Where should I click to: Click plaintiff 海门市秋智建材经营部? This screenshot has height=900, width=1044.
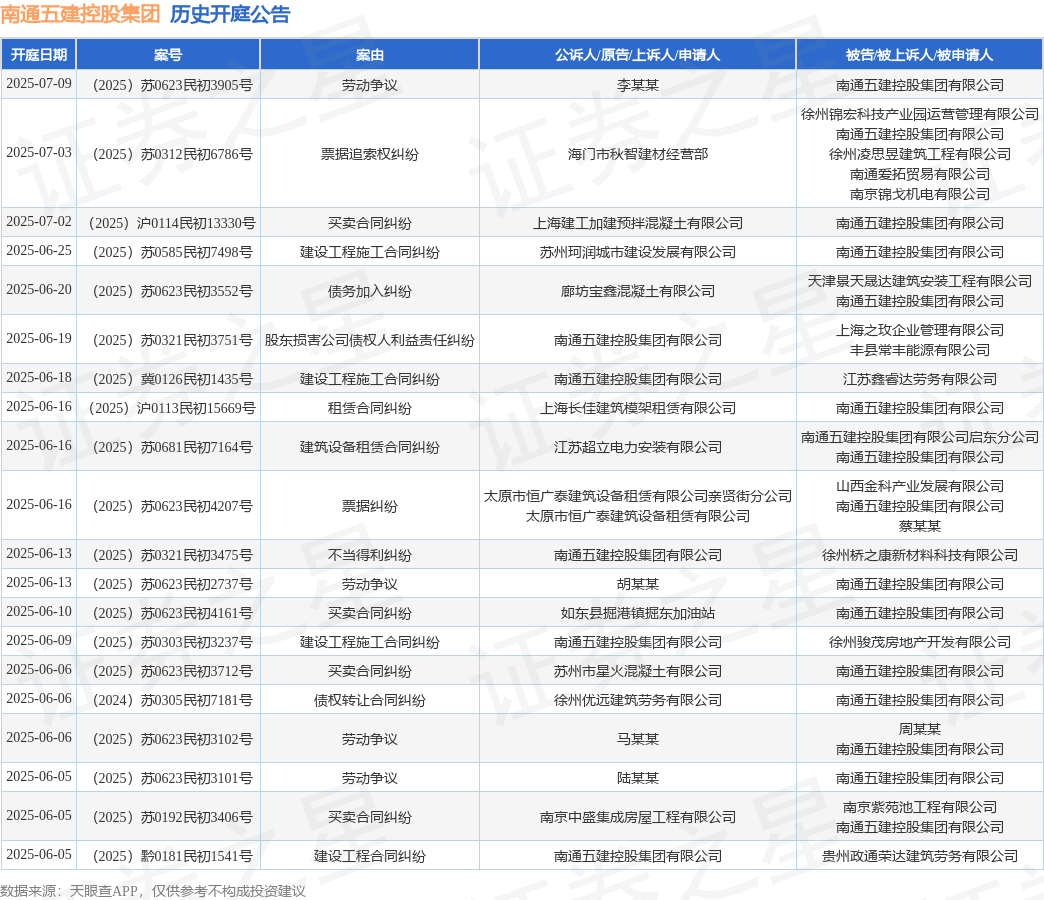pos(637,154)
